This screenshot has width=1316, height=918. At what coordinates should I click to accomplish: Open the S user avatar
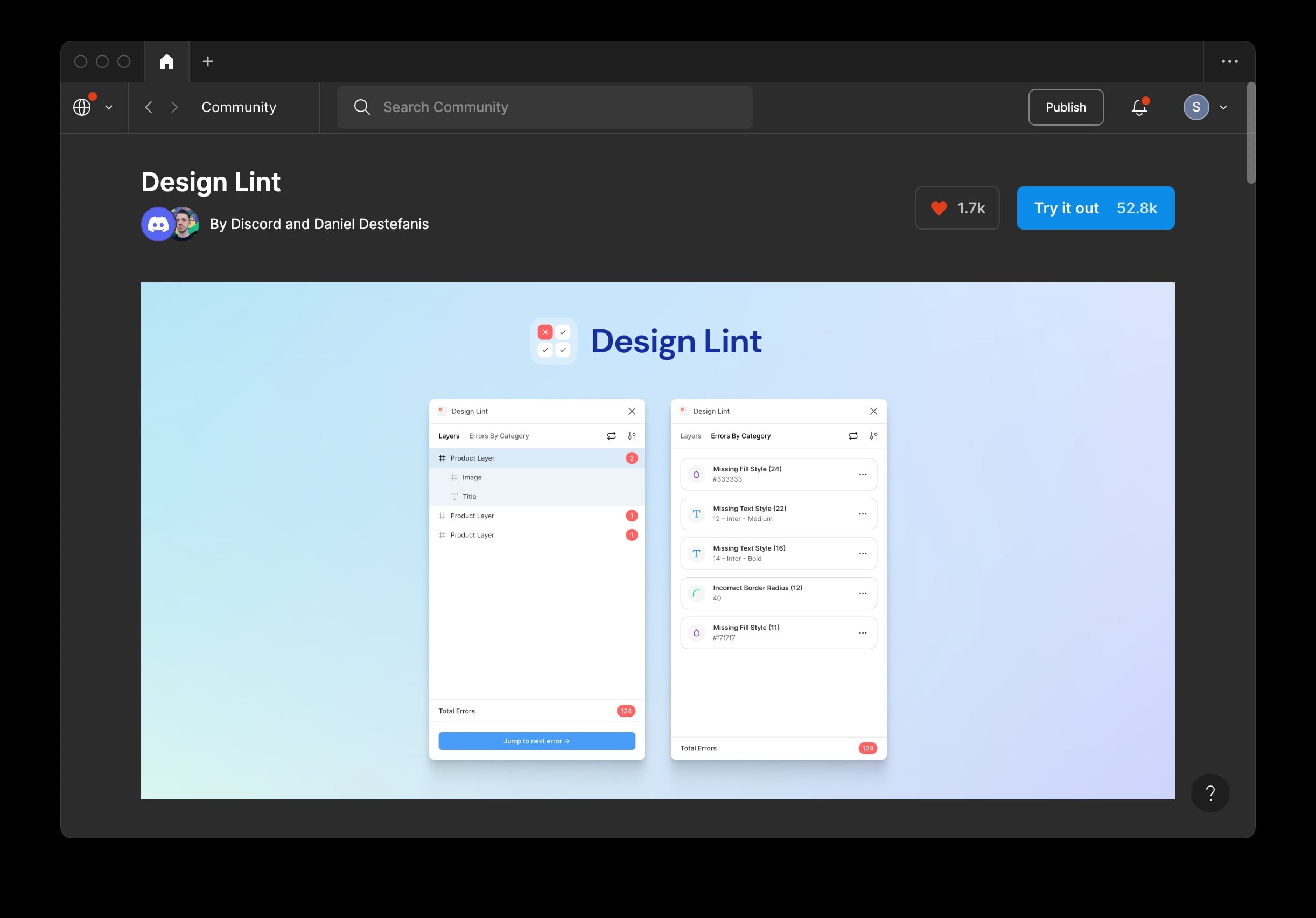pos(1196,107)
